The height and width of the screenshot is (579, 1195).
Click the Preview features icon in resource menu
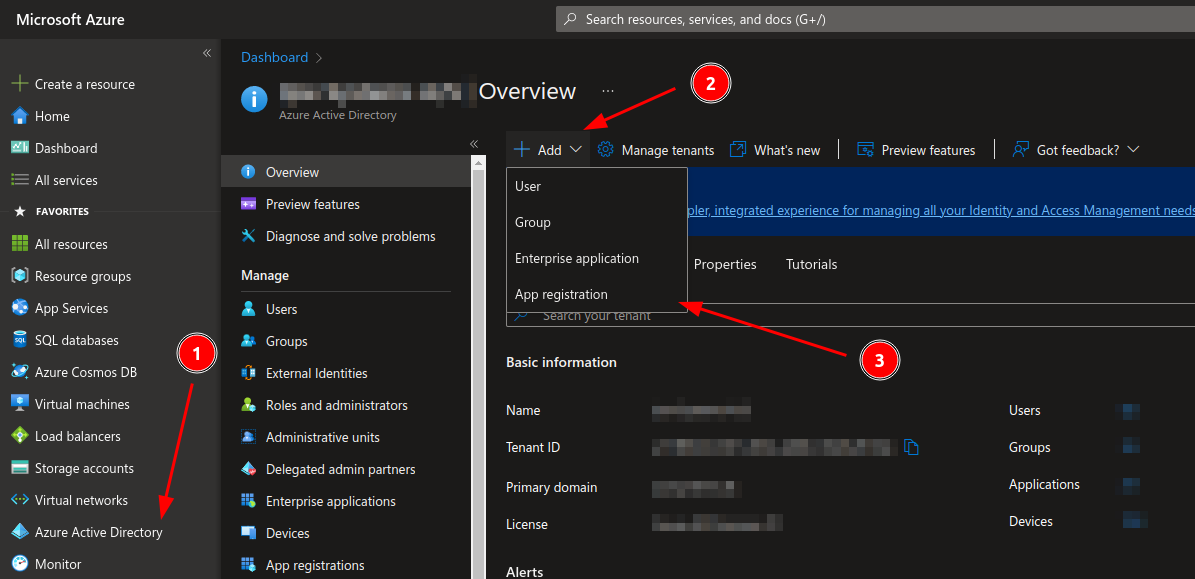(x=248, y=204)
